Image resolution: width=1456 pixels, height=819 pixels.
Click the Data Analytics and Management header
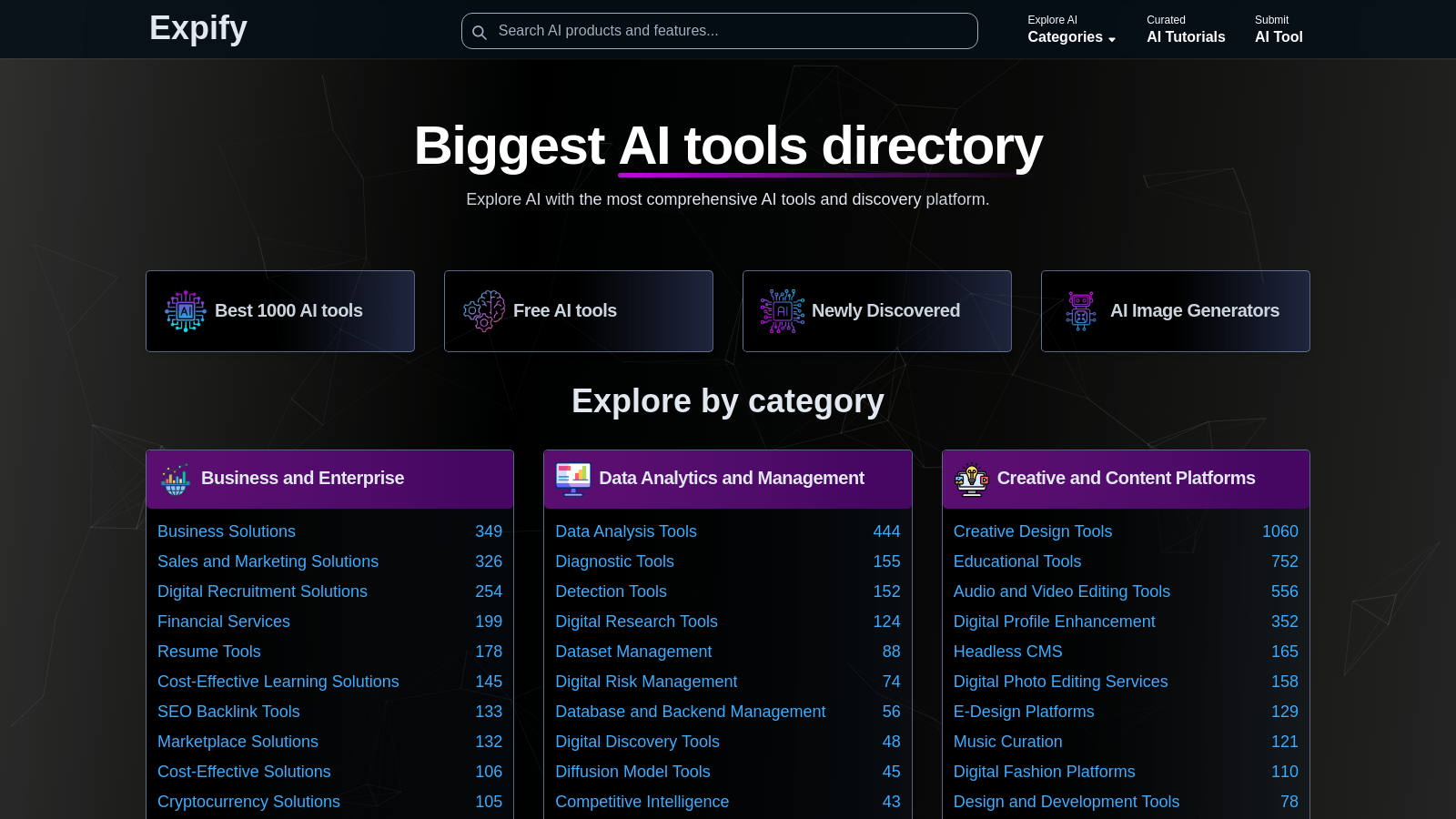coord(732,479)
